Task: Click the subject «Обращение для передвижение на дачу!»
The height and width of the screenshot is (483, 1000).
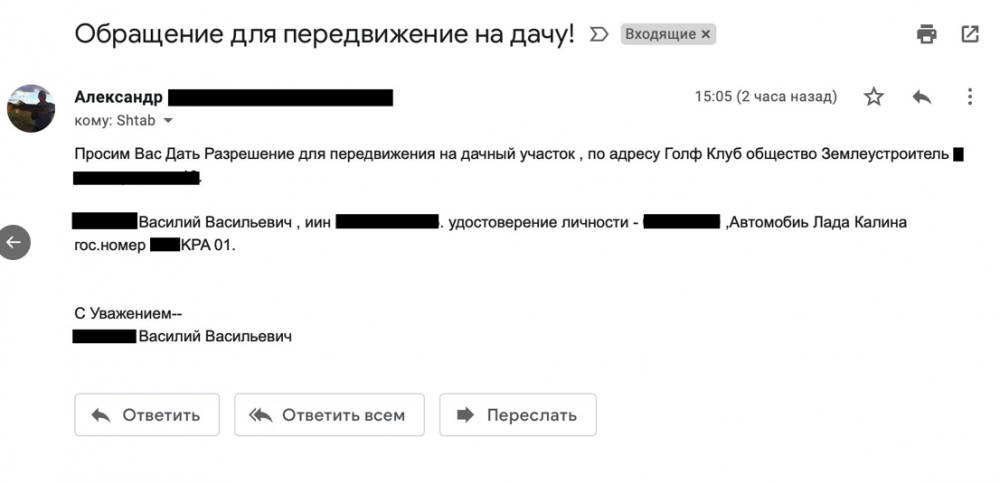Action: click(325, 34)
